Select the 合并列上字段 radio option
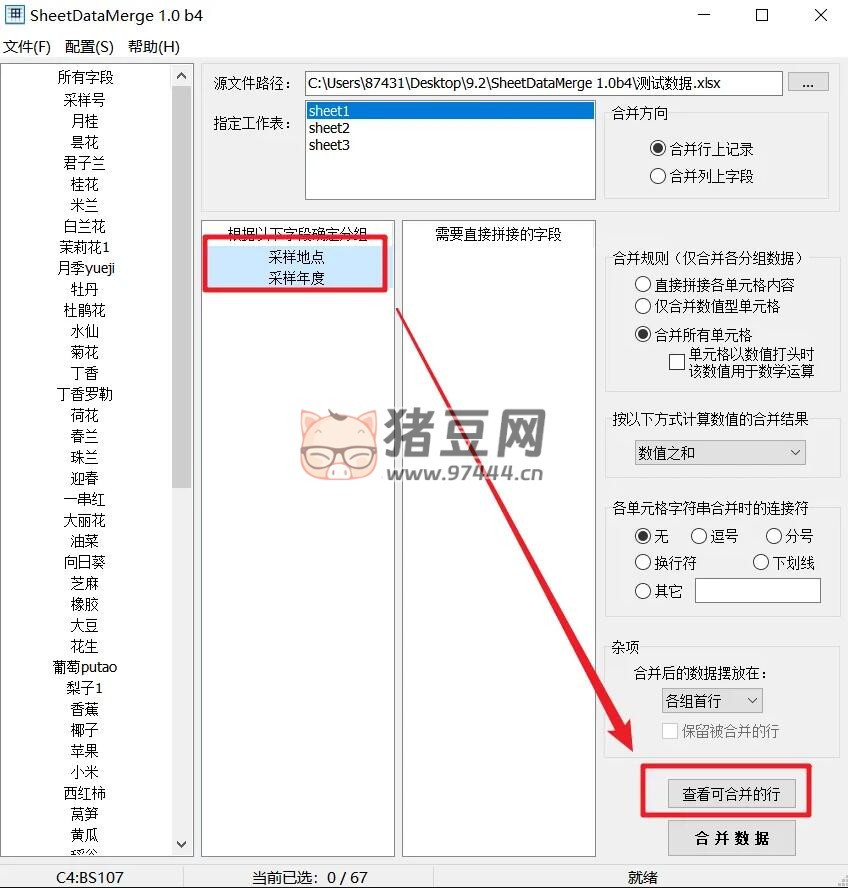Image resolution: width=848 pixels, height=888 pixels. (x=658, y=176)
